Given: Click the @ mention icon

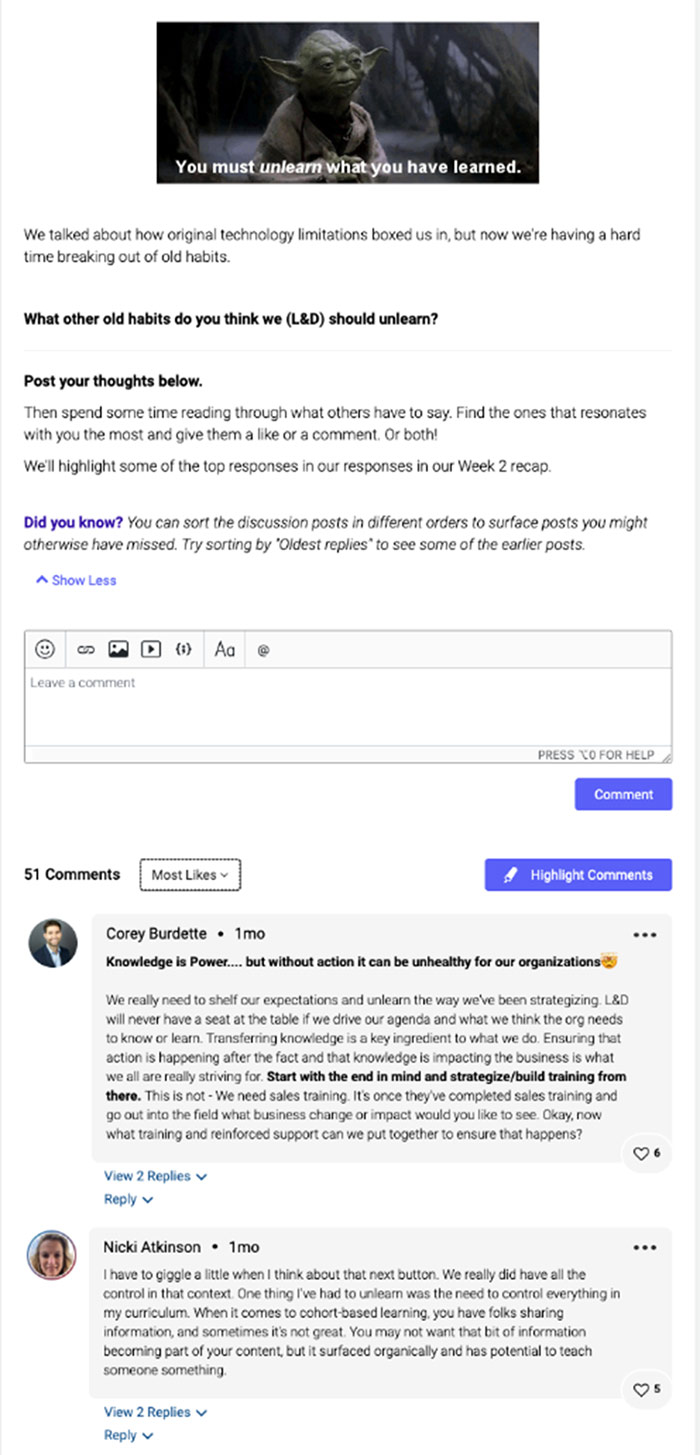Looking at the screenshot, I should (264, 650).
